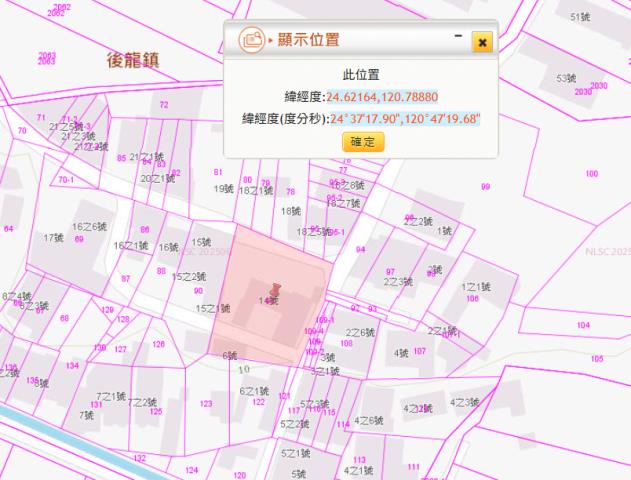This screenshot has width=631, height=480.
Task: Click the red pushpin marker on map
Action: 275,290
